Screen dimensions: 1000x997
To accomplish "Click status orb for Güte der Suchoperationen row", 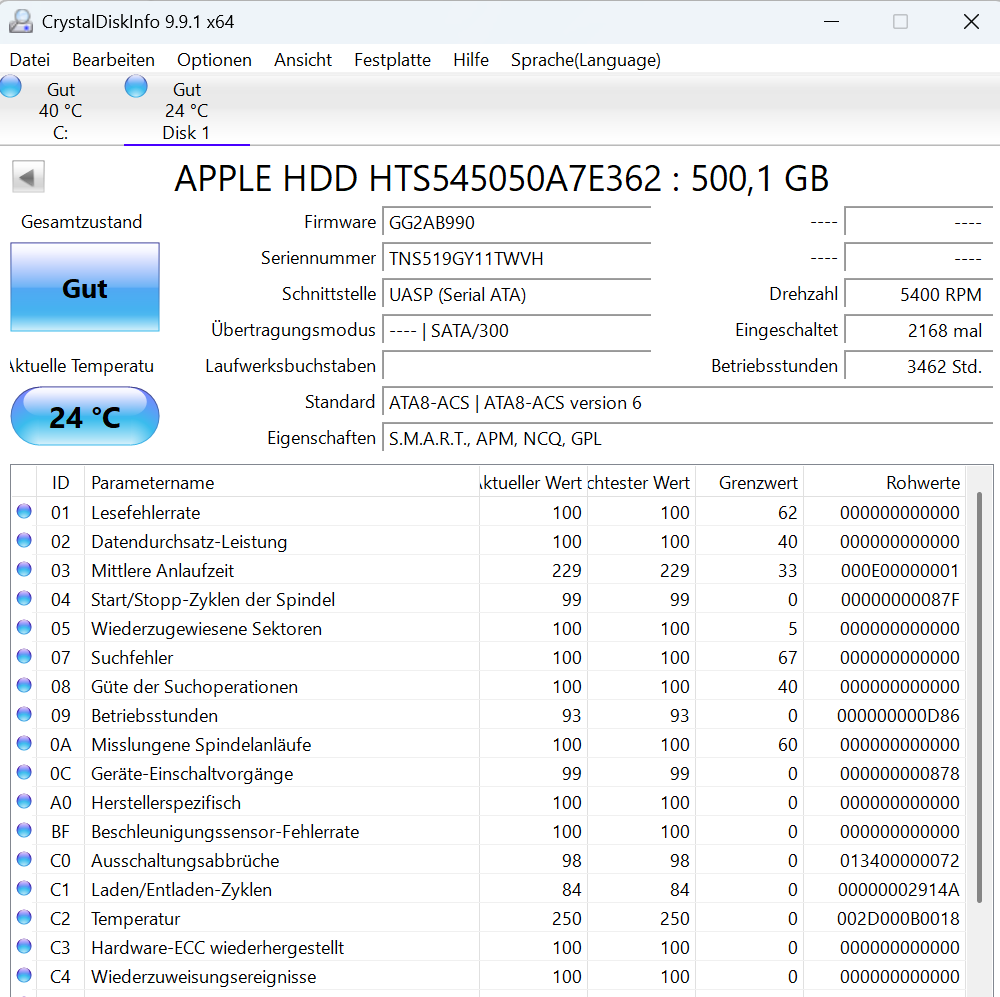I will [24, 686].
